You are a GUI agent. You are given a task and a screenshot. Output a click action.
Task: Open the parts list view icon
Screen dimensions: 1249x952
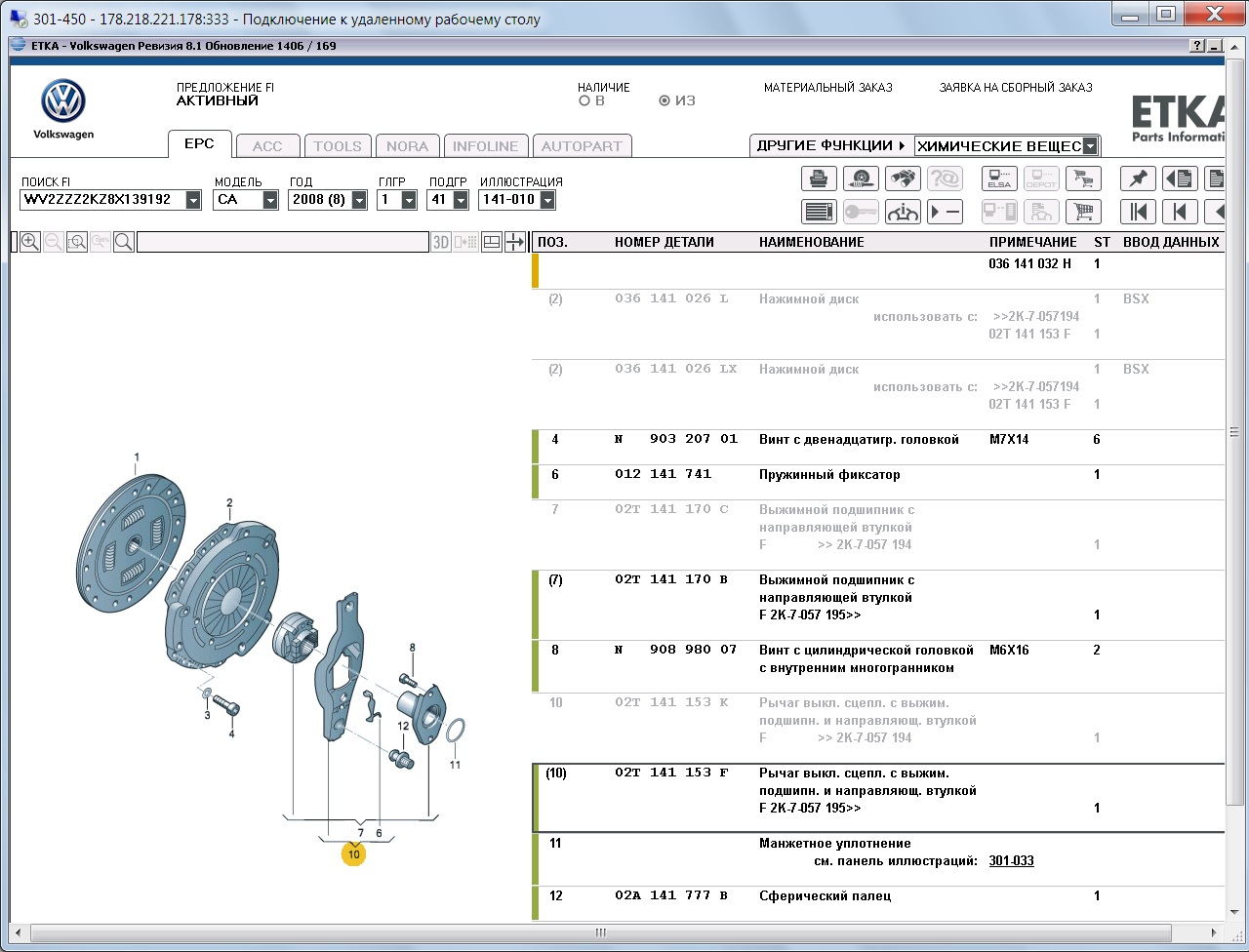[819, 212]
